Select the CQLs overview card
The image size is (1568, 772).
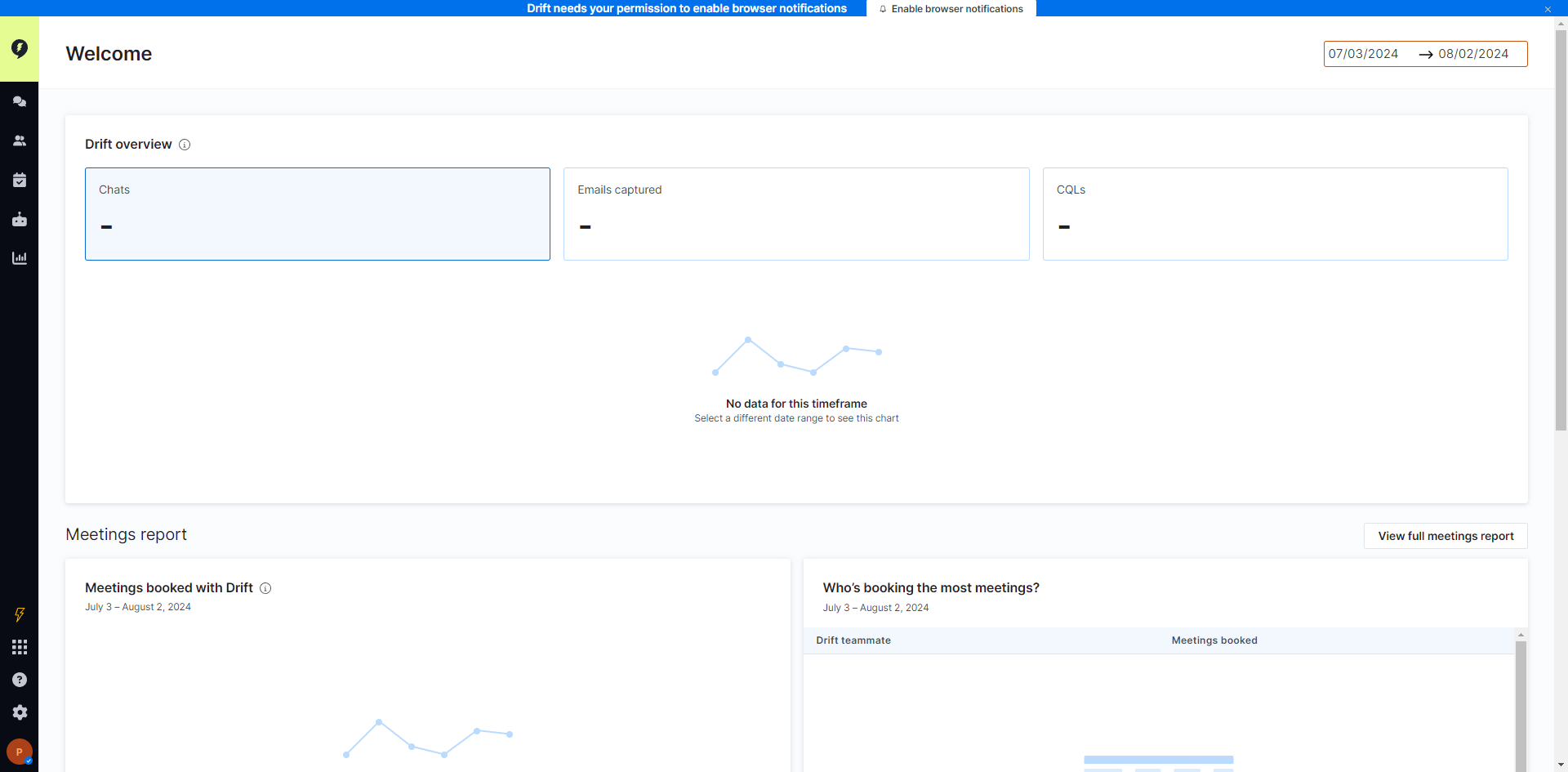pyautogui.click(x=1276, y=214)
